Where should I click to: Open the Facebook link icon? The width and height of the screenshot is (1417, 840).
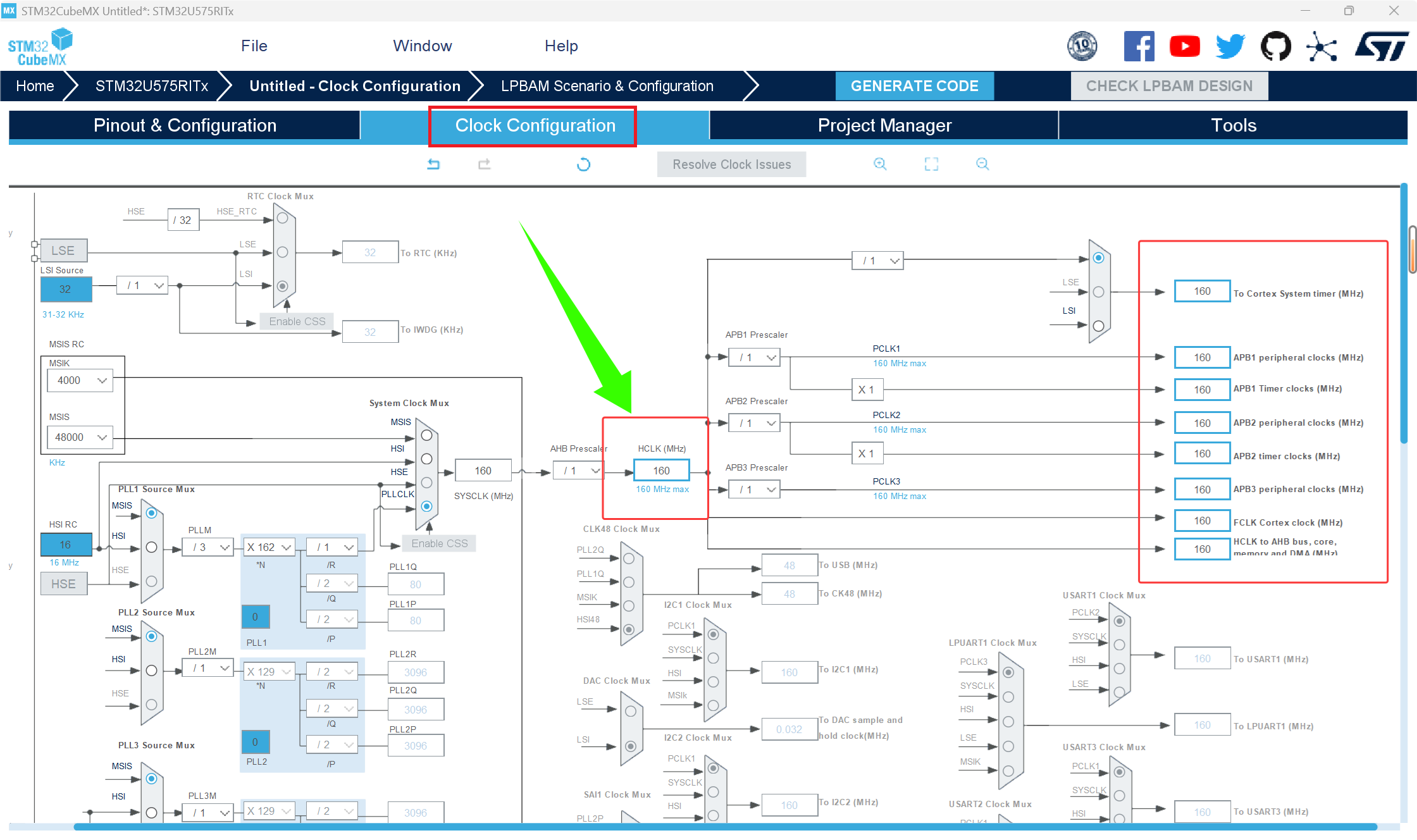pos(1139,46)
